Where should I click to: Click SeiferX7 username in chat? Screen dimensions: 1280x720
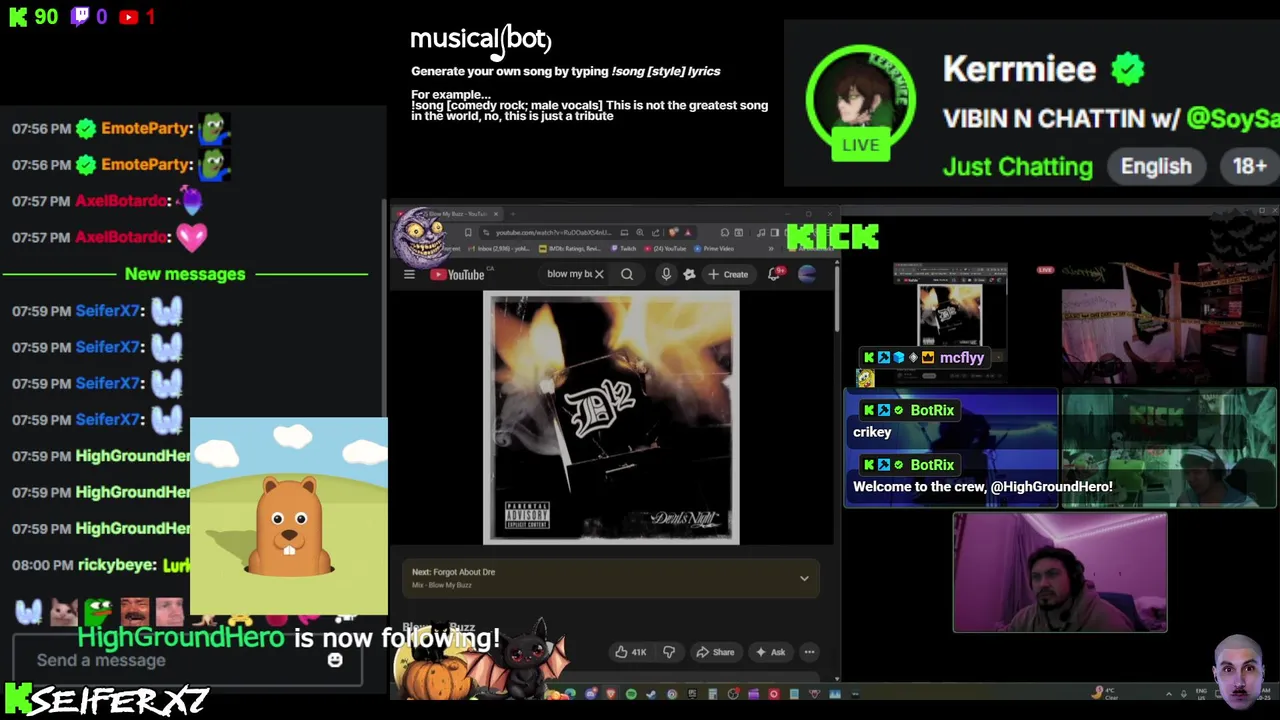point(108,311)
